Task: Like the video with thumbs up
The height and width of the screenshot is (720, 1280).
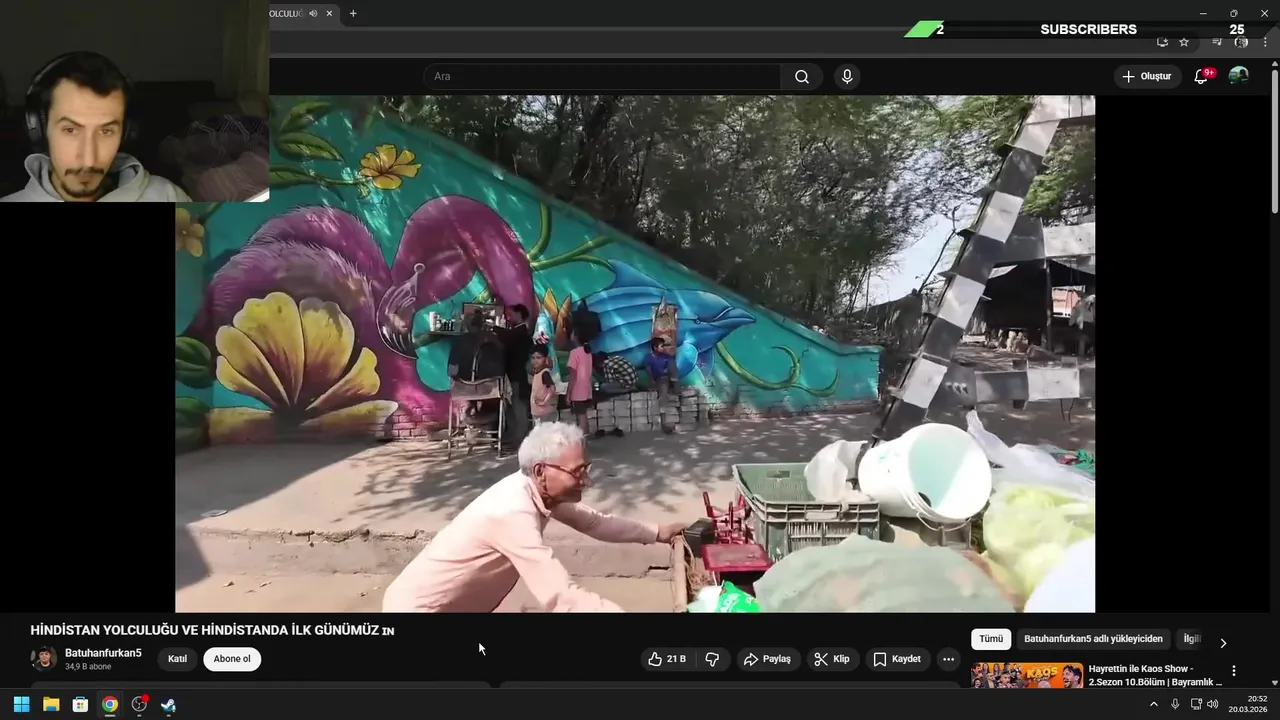Action: coord(667,659)
